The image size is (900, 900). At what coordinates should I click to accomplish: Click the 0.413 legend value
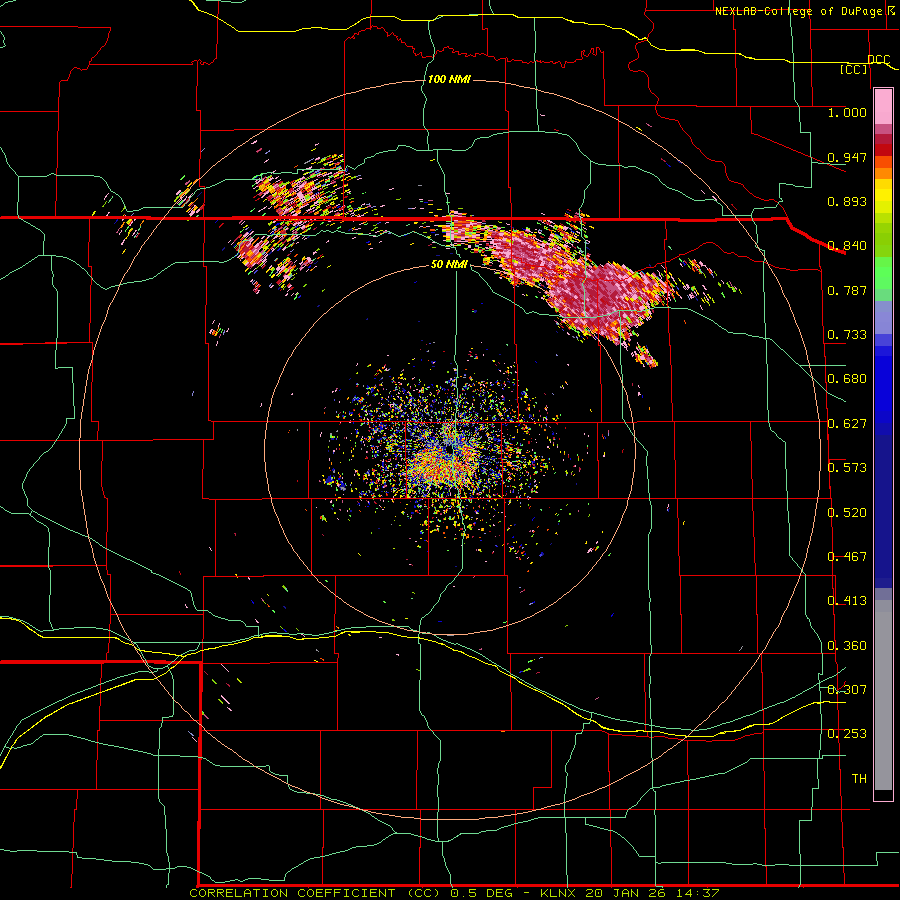(847, 600)
